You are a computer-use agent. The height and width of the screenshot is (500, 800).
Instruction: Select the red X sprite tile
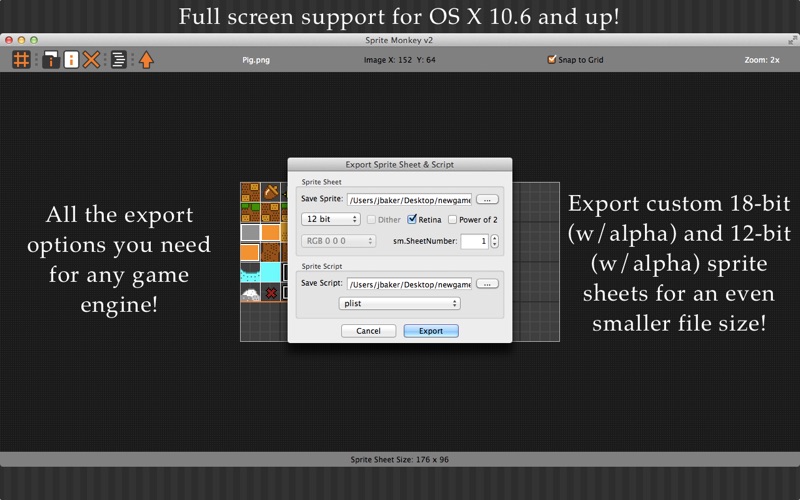pos(271,292)
